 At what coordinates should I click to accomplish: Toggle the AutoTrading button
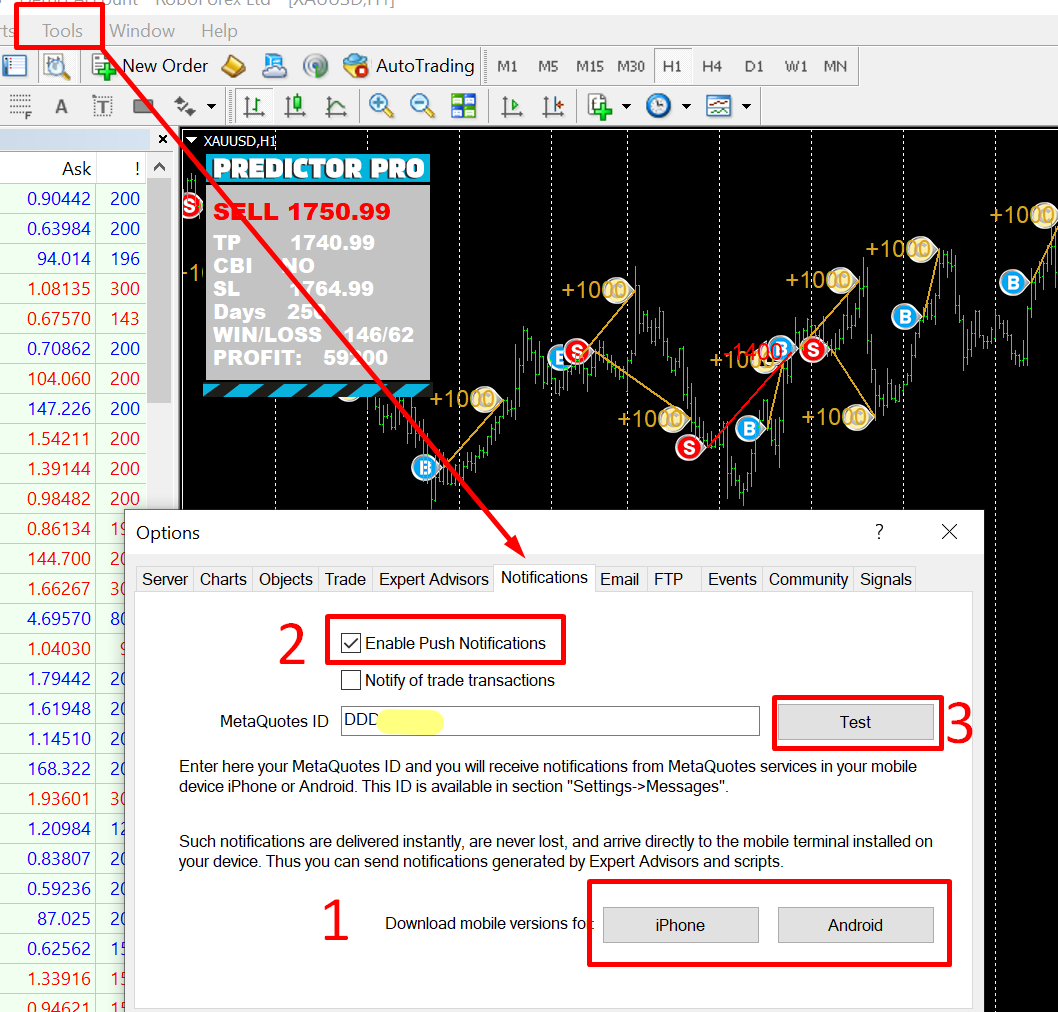click(x=408, y=66)
